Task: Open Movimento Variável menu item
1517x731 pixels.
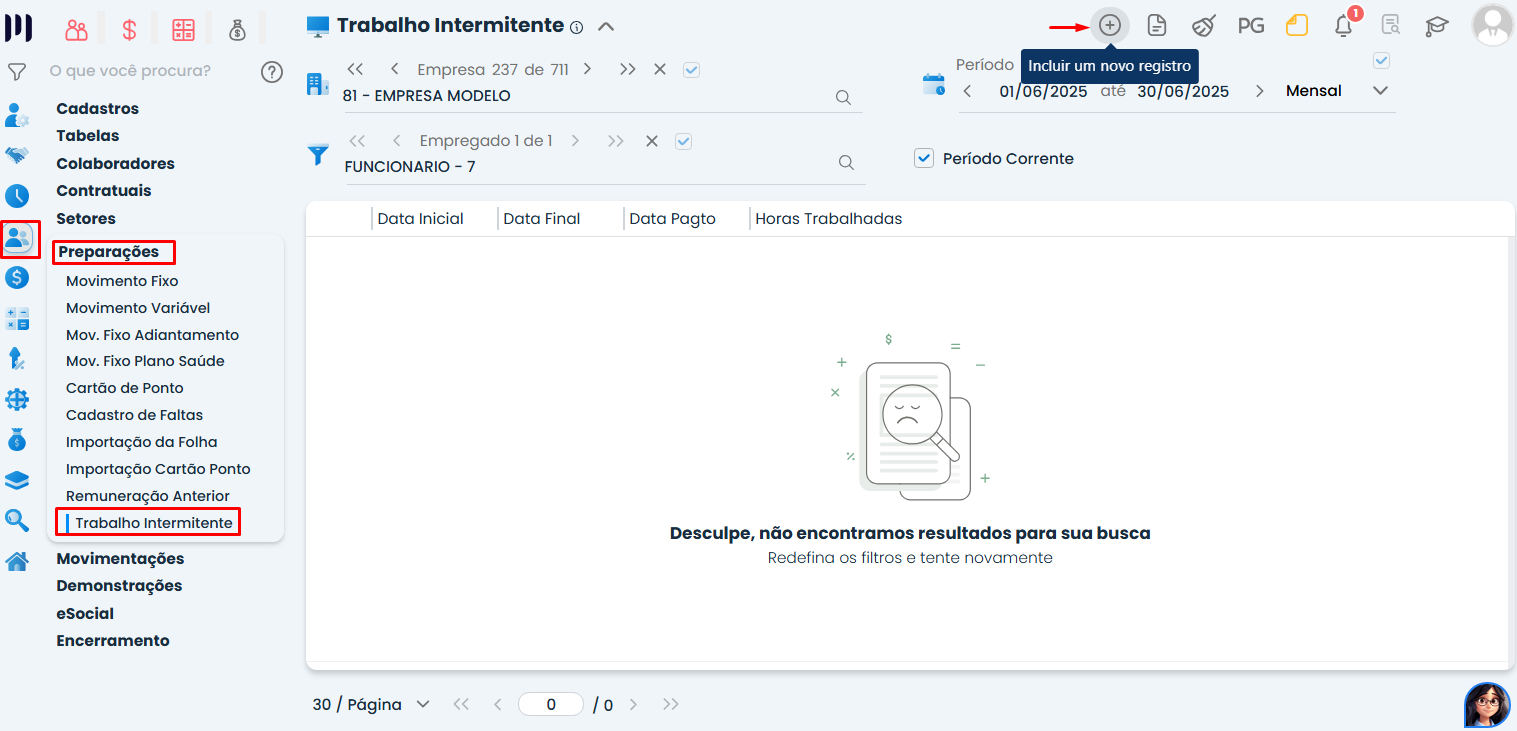Action: pyautogui.click(x=138, y=308)
